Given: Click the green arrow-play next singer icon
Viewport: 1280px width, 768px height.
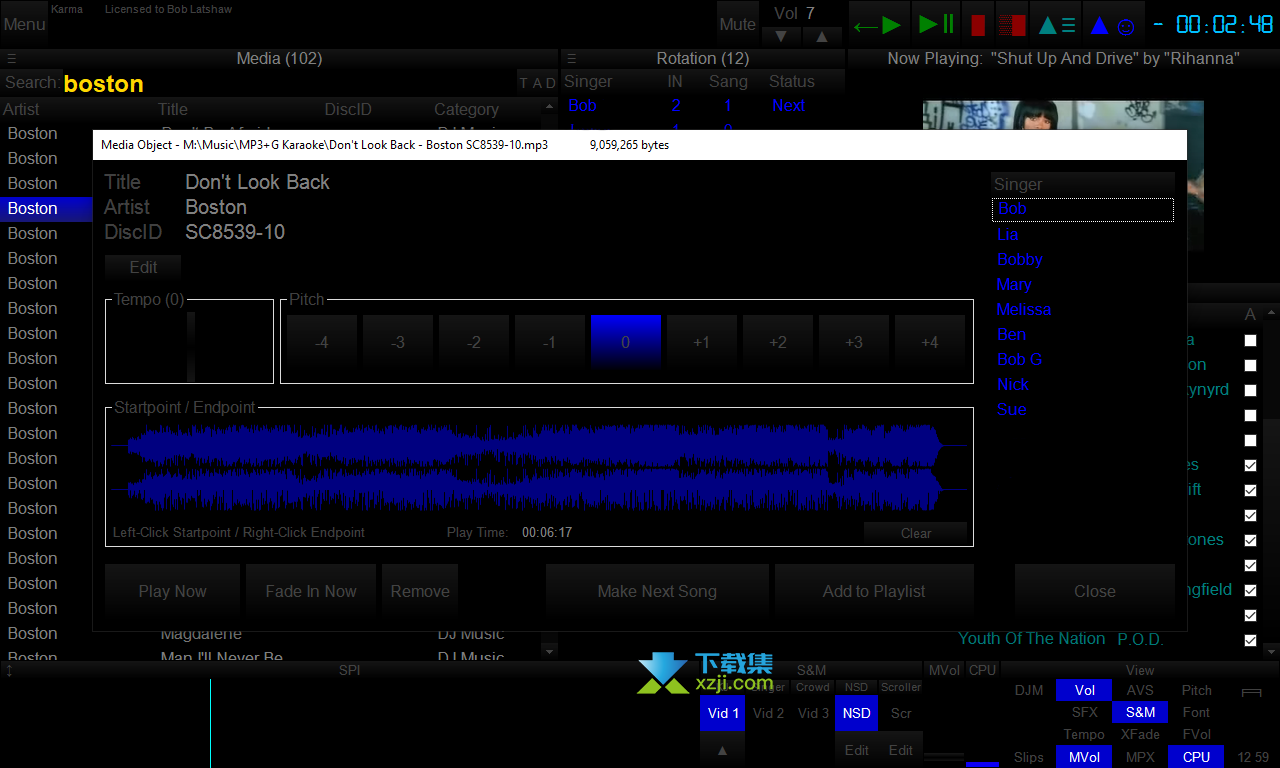Looking at the screenshot, I should click(878, 24).
